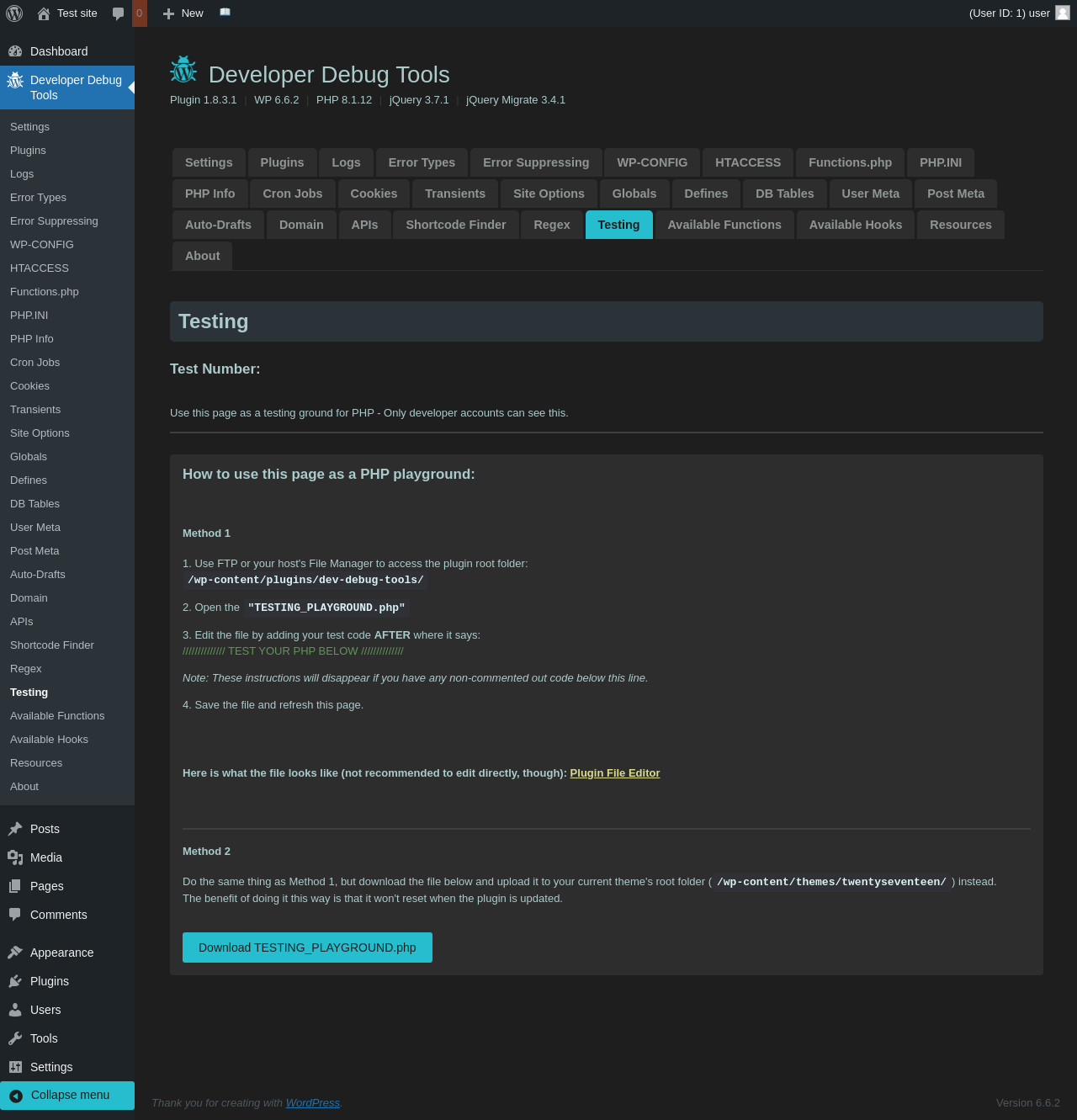Open the user avatar in top right

[x=1063, y=13]
